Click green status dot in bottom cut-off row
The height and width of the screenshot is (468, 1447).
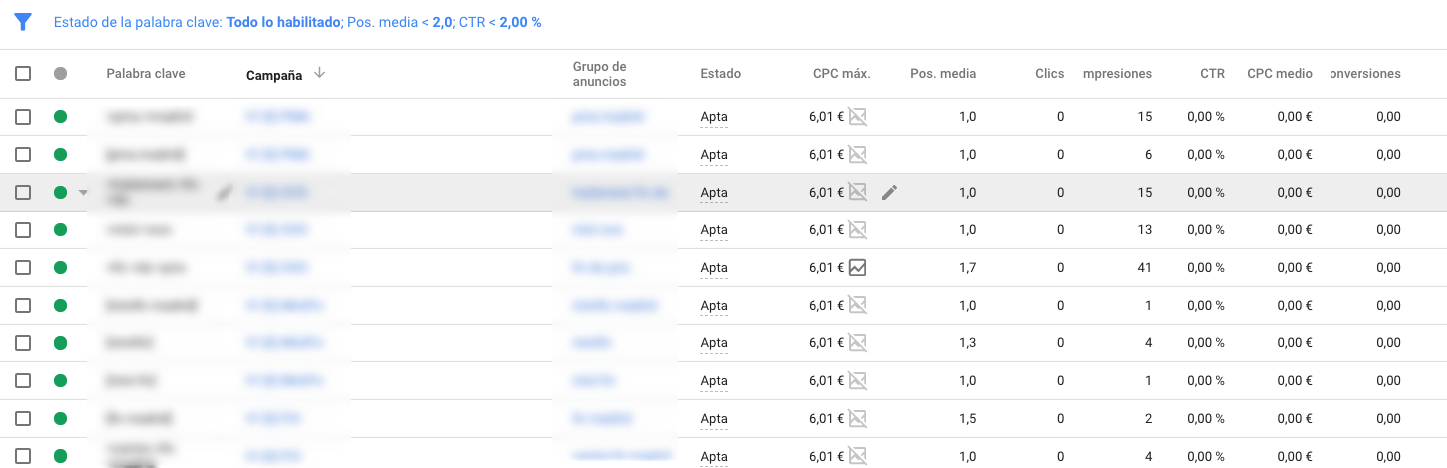(x=60, y=456)
